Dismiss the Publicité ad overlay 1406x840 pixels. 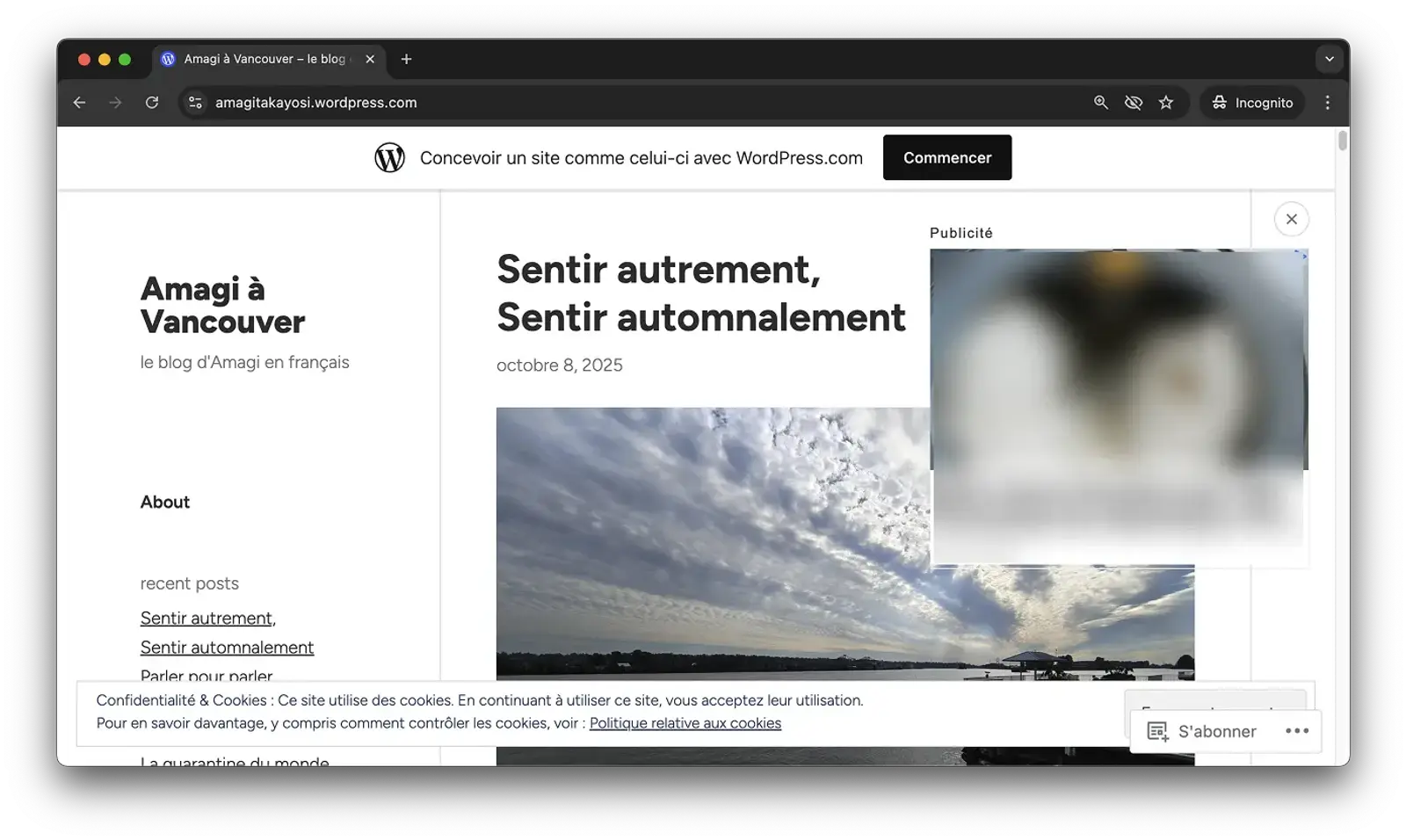1291,220
